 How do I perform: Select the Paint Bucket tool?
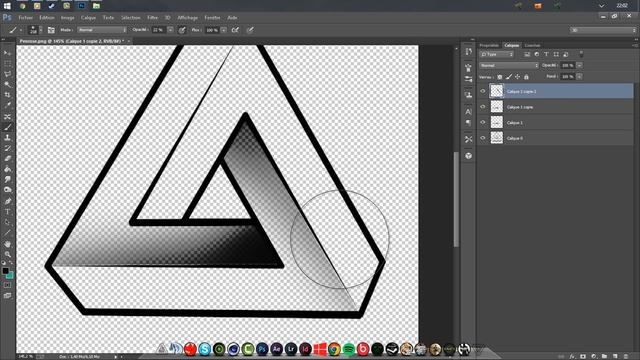click(x=7, y=169)
